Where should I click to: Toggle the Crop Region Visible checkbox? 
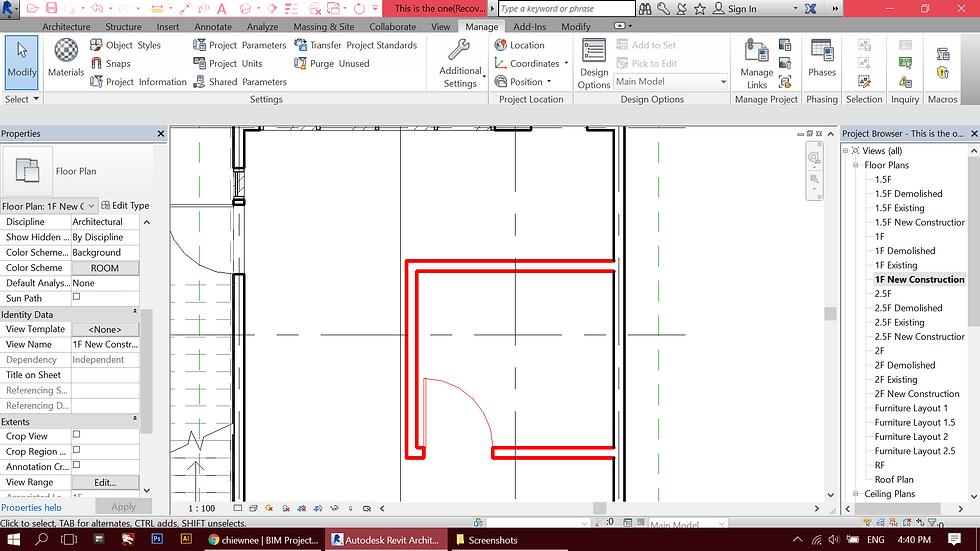[76, 450]
